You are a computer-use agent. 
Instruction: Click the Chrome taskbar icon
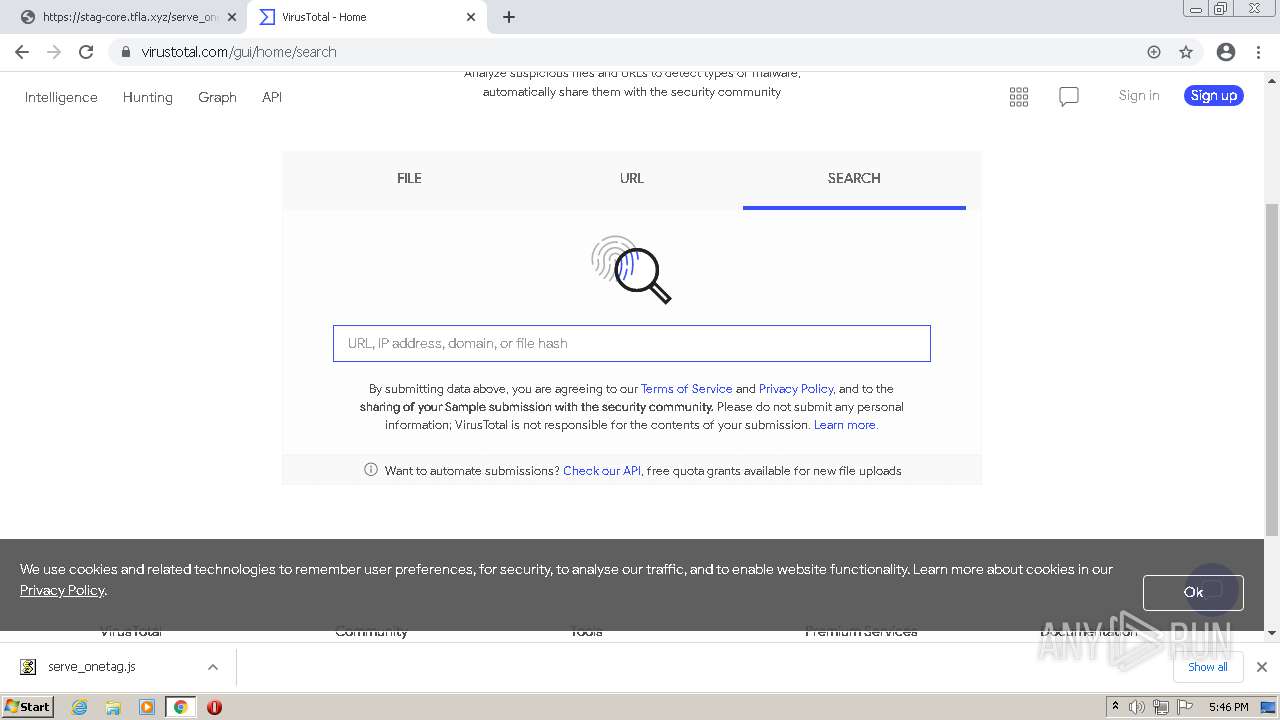(180, 707)
